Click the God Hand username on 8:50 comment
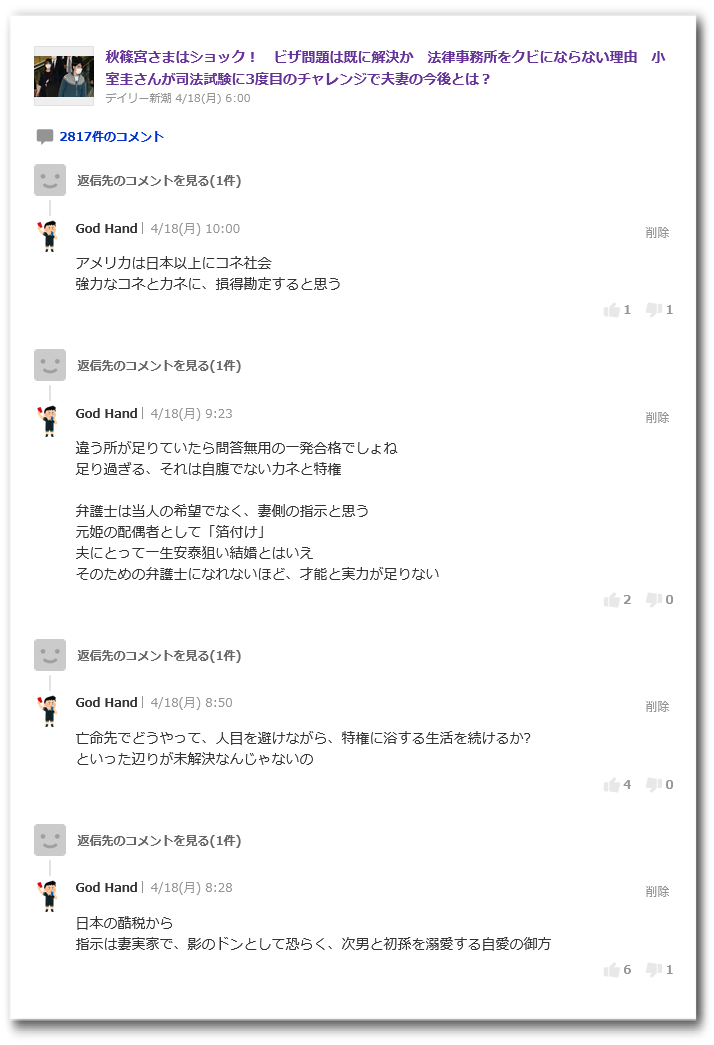 pyautogui.click(x=106, y=702)
